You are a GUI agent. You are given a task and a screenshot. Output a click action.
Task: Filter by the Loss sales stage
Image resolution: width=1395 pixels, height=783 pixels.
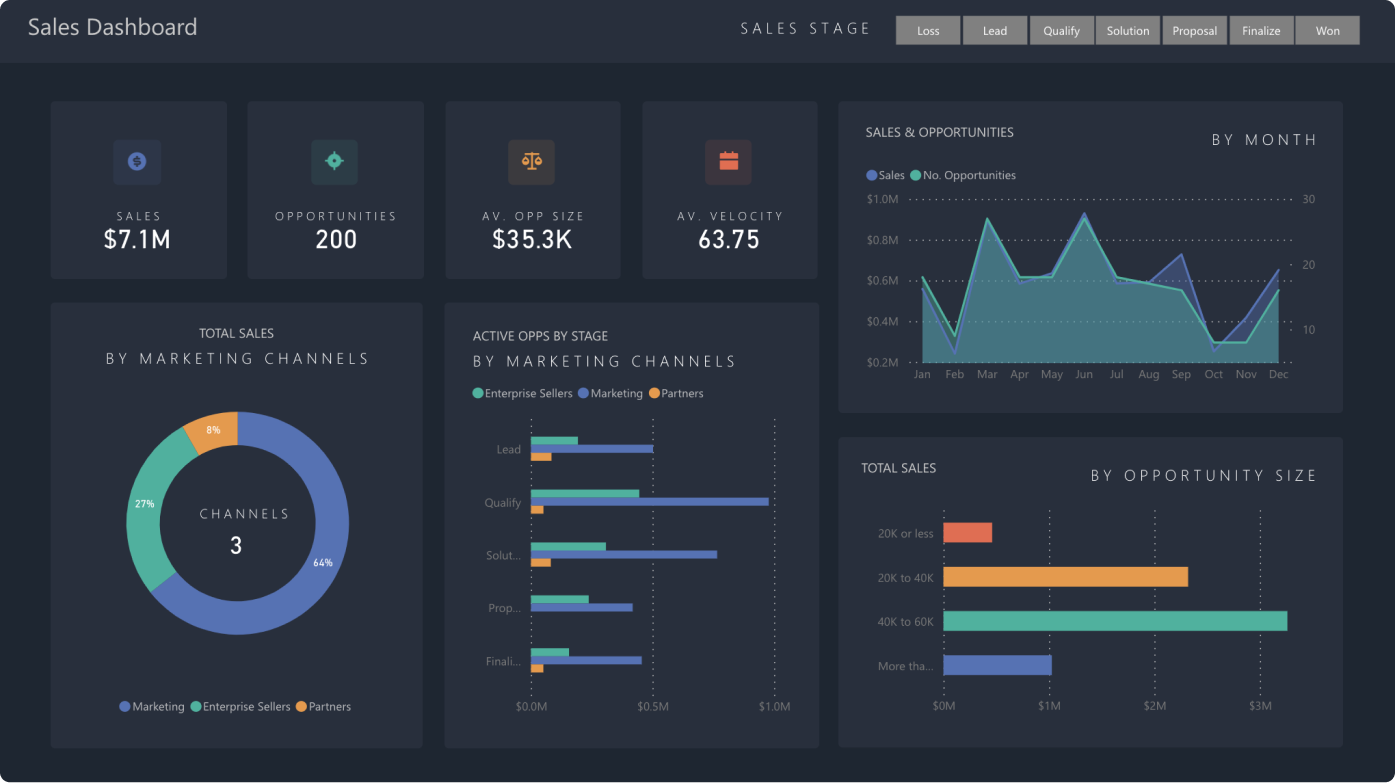[x=927, y=30]
